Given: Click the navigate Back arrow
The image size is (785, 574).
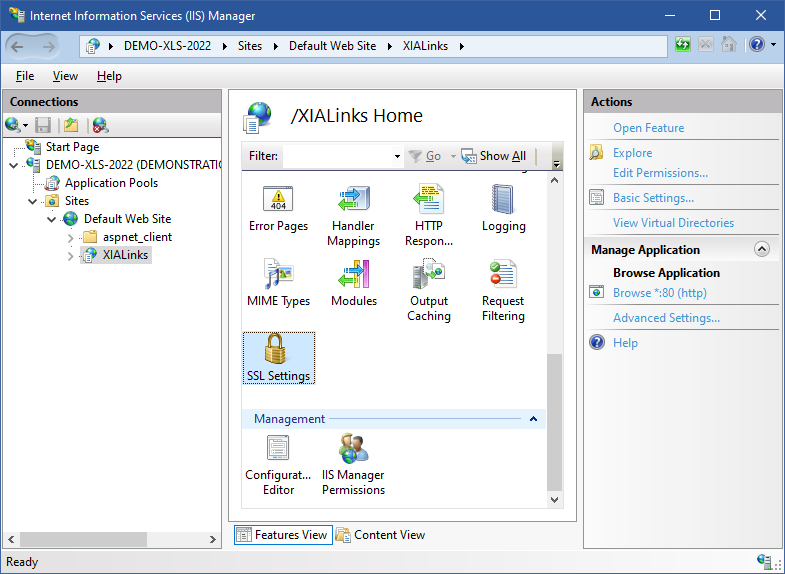Looking at the screenshot, I should [x=18, y=47].
